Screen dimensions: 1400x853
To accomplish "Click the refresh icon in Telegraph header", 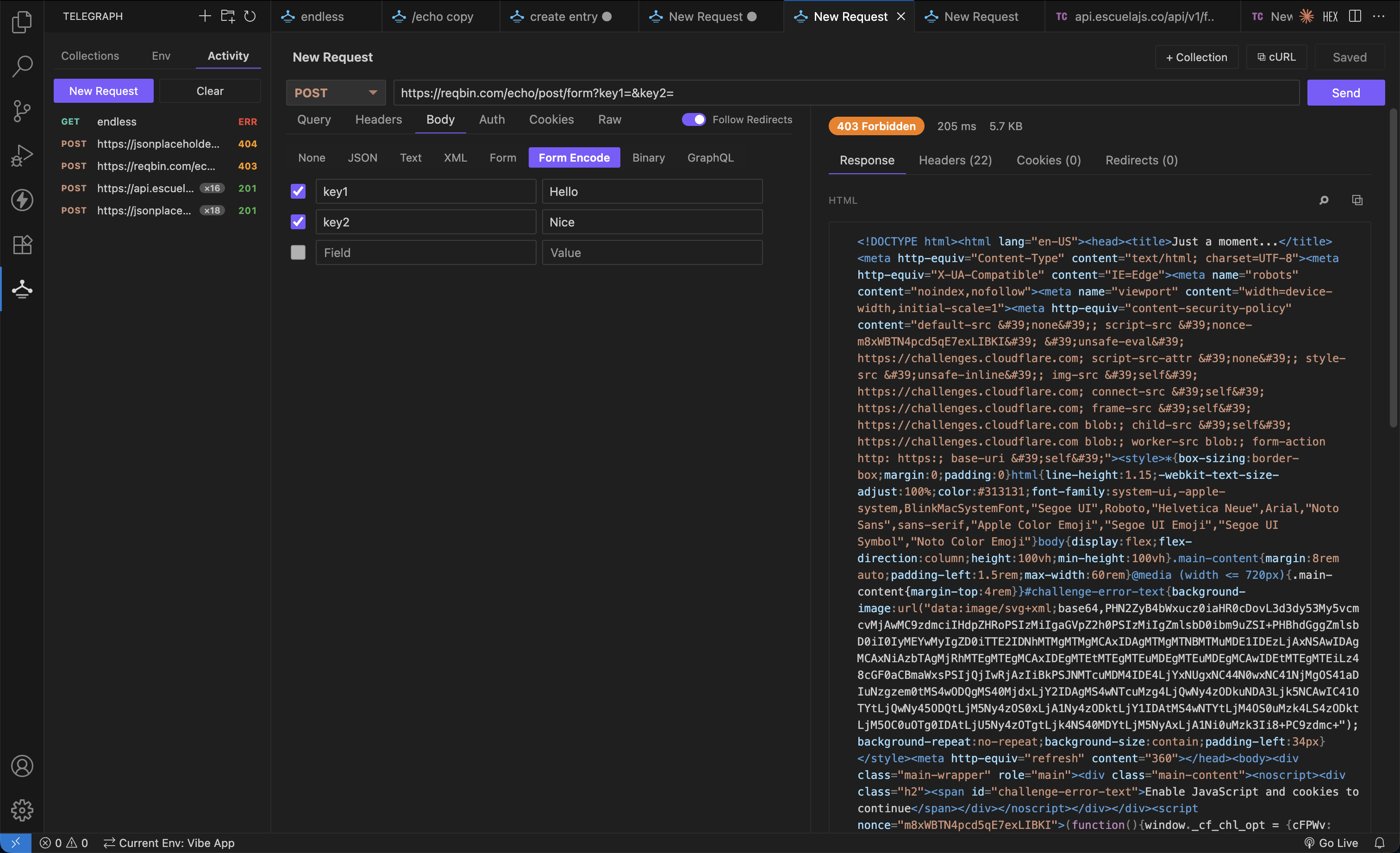I will [x=250, y=16].
